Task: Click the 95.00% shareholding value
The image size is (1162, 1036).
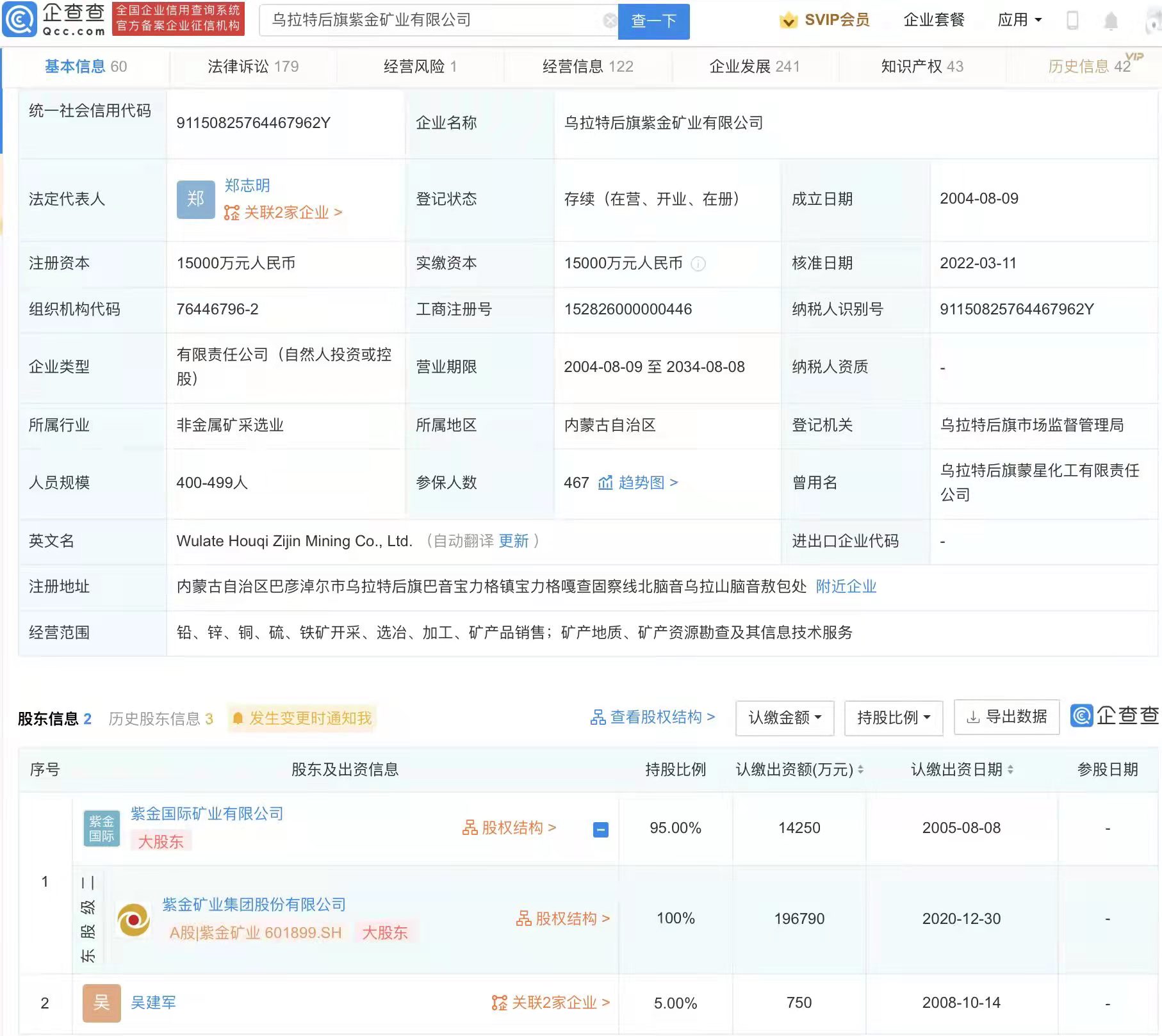Action: (676, 828)
